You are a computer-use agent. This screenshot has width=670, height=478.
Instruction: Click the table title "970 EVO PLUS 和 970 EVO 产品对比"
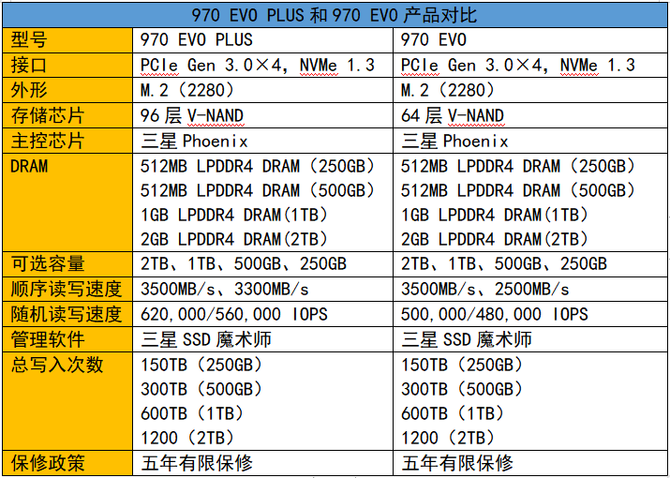click(x=334, y=16)
